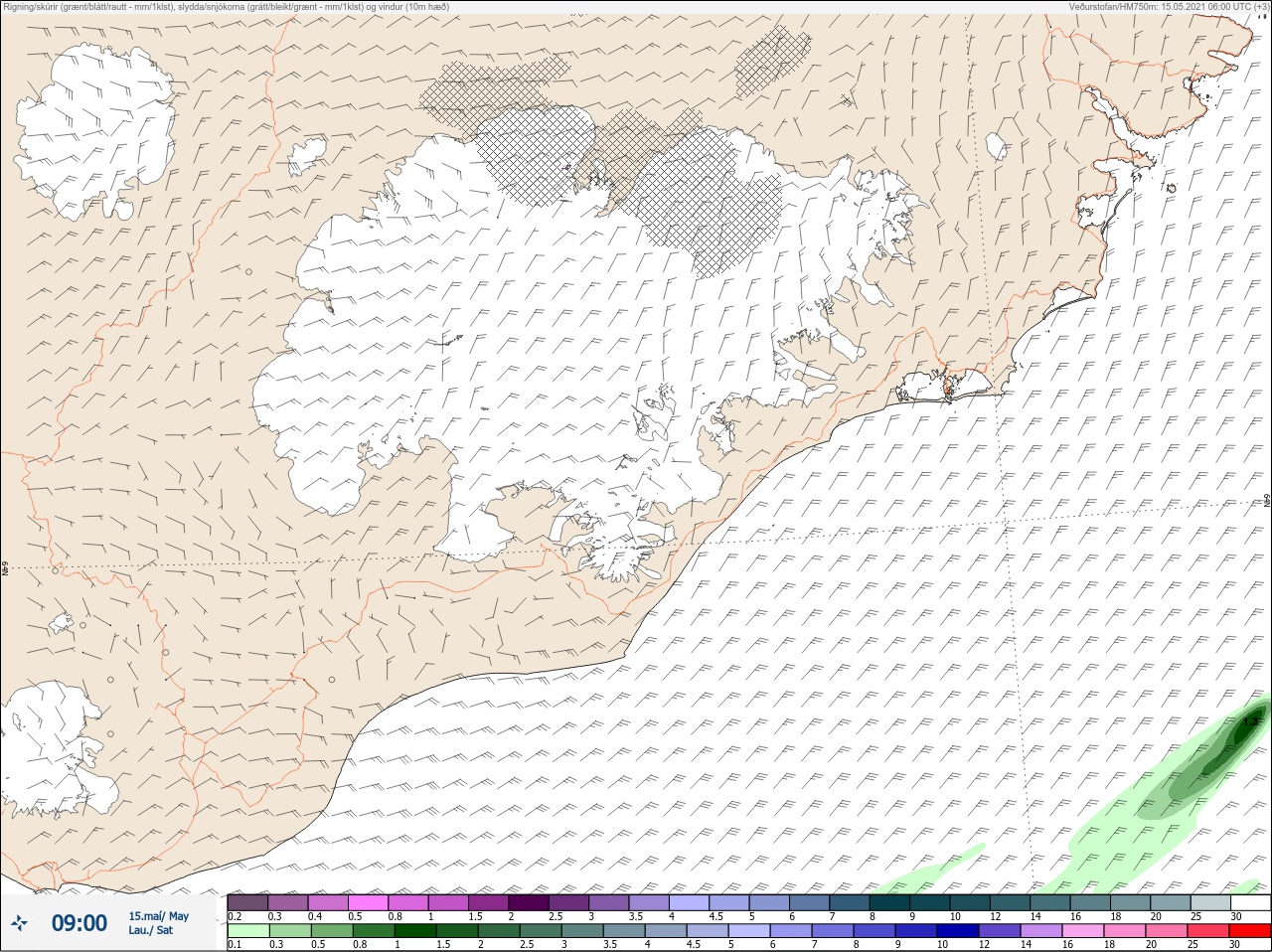Click the light pink bottom swatch labelled 18

[x=1124, y=931]
